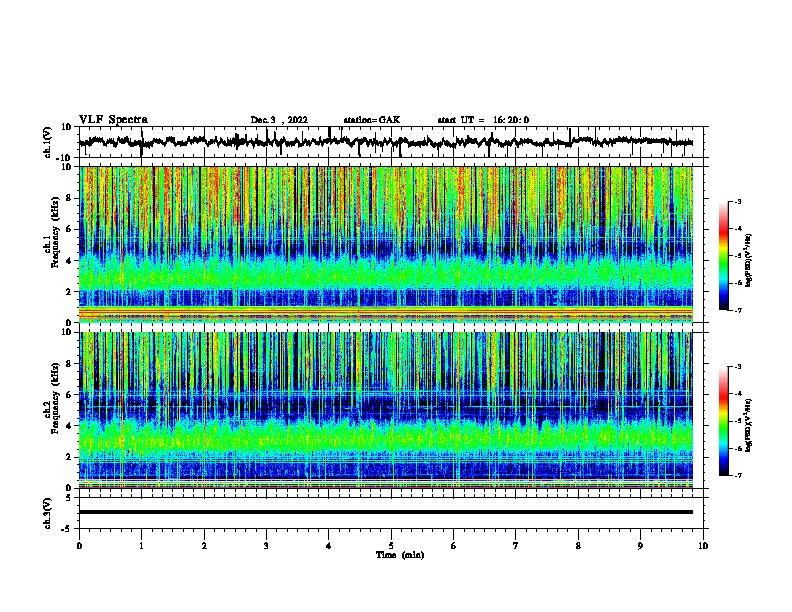This screenshot has width=792, height=612.
Task: Click the ch.3(V) axis label
Action: 48,513
